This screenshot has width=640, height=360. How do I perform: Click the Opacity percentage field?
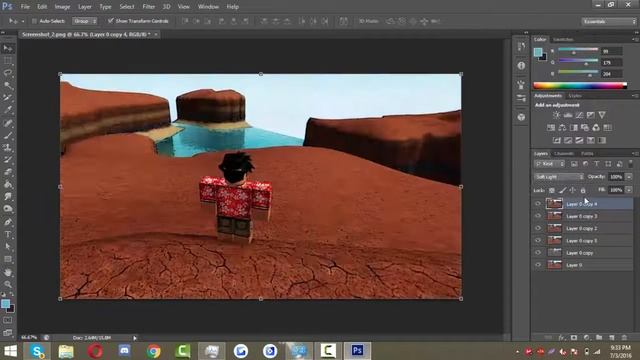click(616, 177)
